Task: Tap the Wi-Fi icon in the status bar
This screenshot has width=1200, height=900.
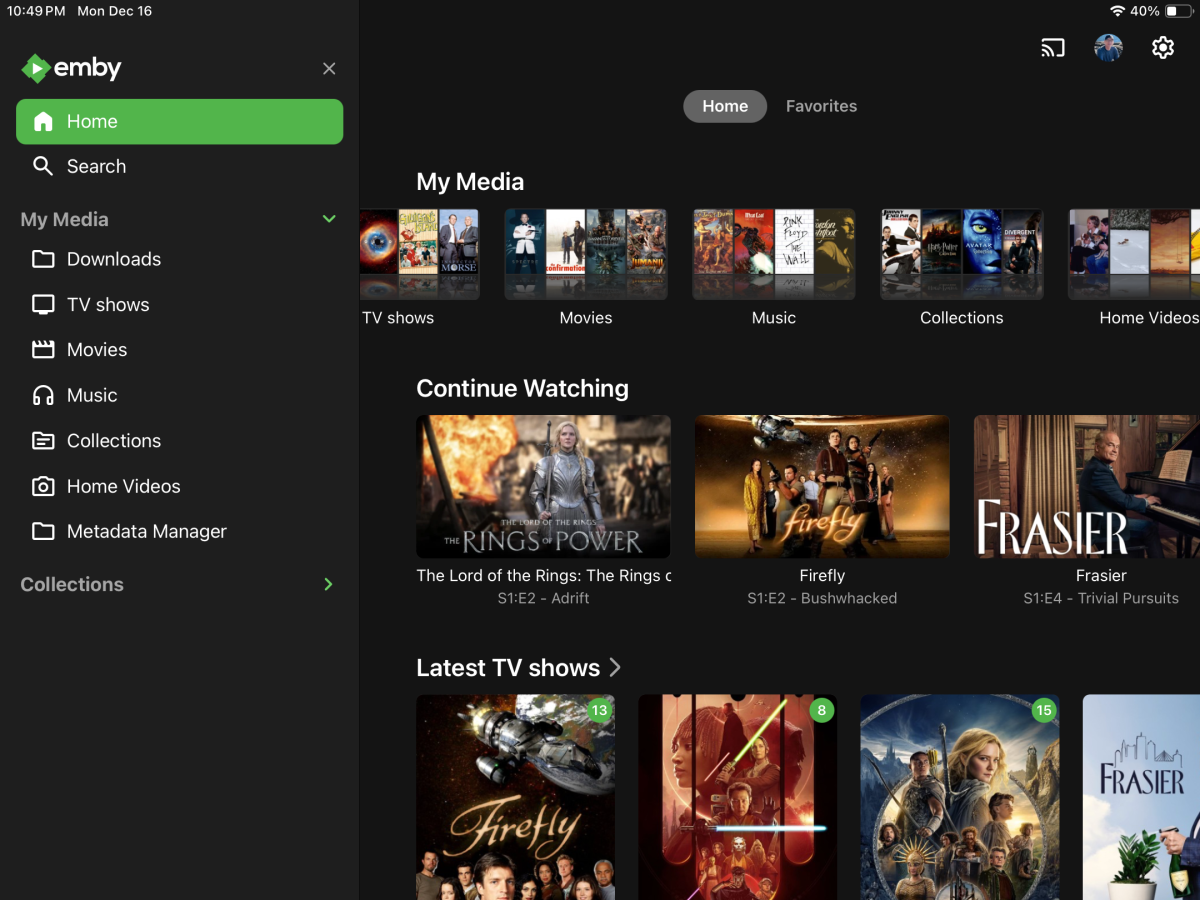Action: (x=1117, y=11)
